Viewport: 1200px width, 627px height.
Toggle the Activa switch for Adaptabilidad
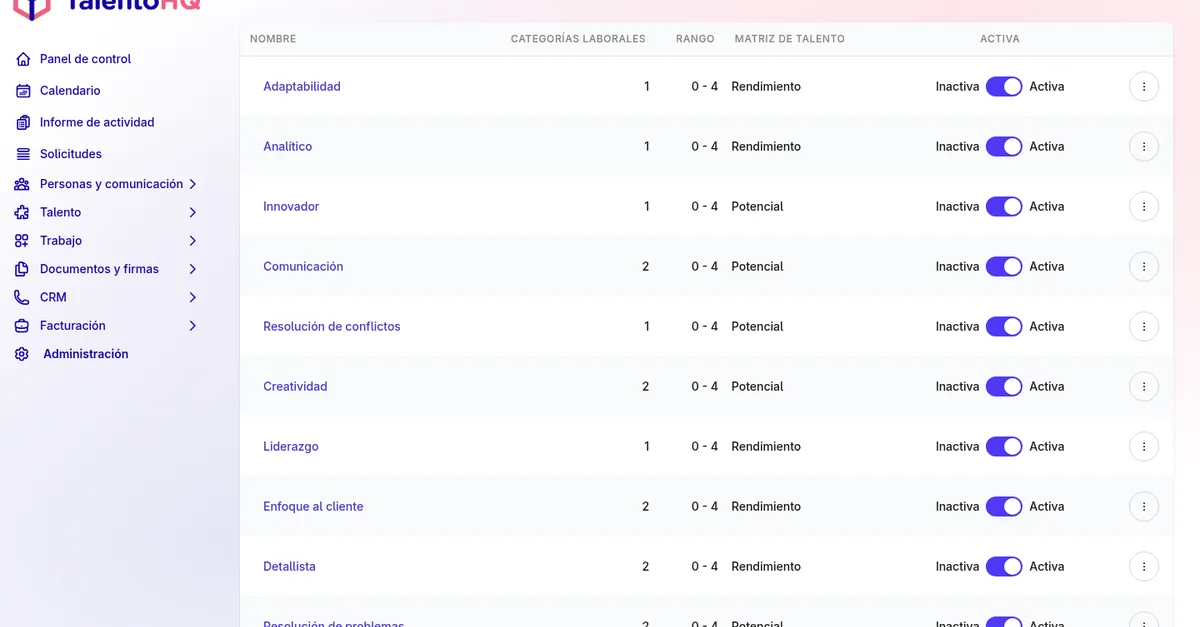pos(1004,86)
